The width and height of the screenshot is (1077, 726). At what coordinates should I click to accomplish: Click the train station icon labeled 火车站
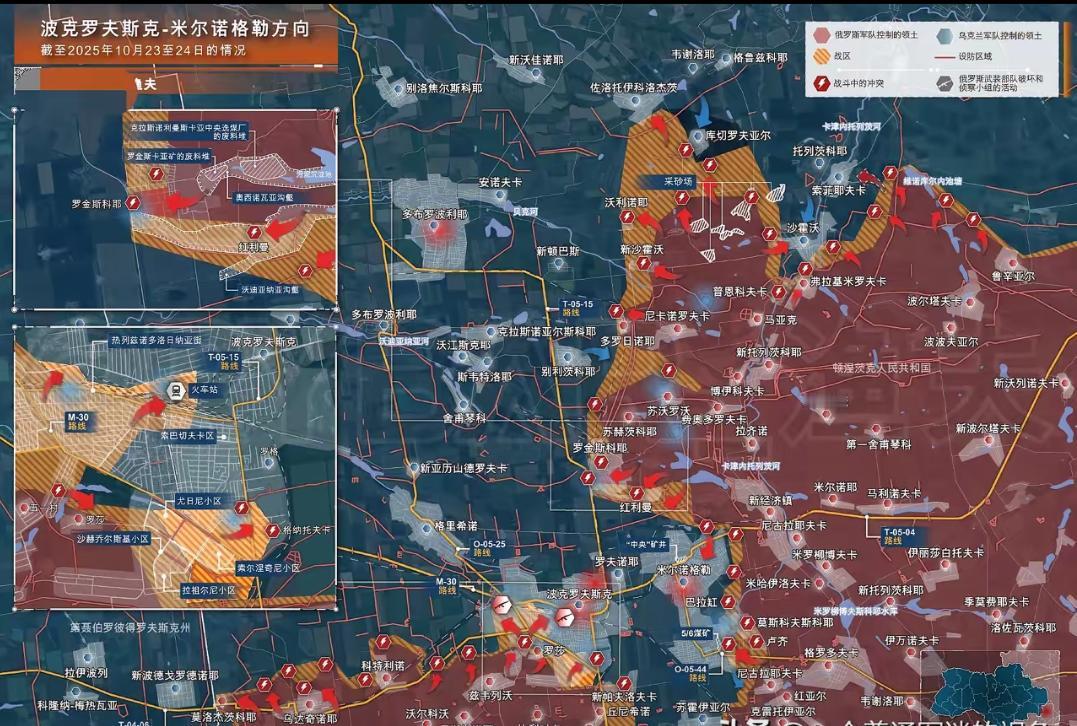(174, 391)
